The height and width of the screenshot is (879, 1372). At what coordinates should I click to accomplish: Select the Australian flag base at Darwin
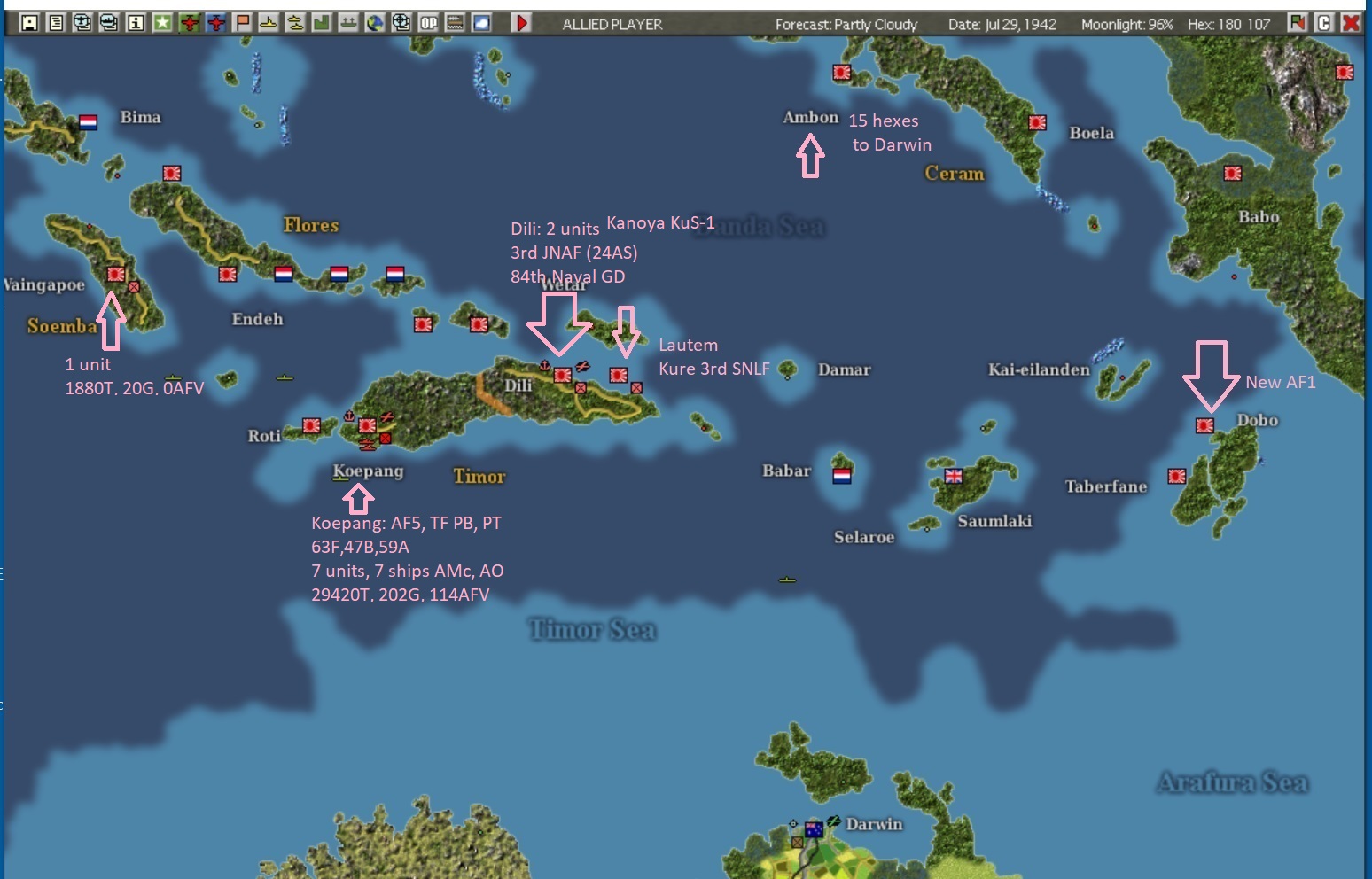814,829
